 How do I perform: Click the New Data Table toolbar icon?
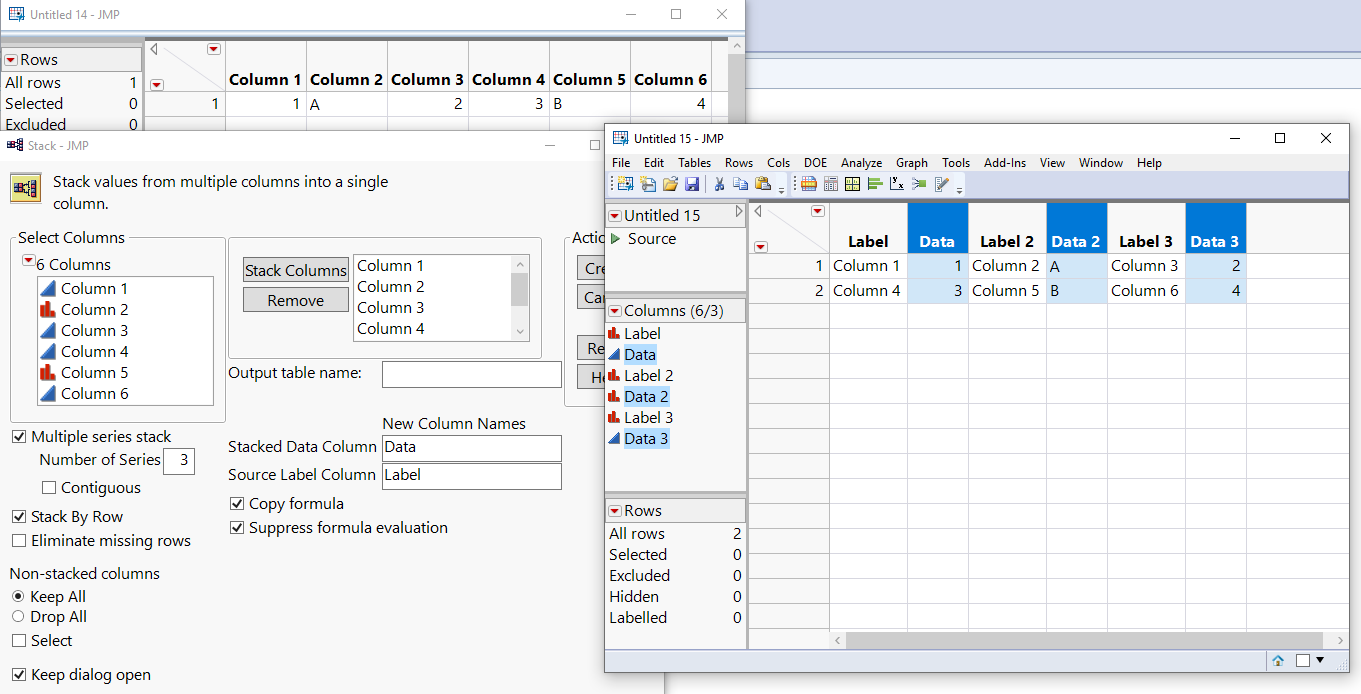tap(625, 184)
